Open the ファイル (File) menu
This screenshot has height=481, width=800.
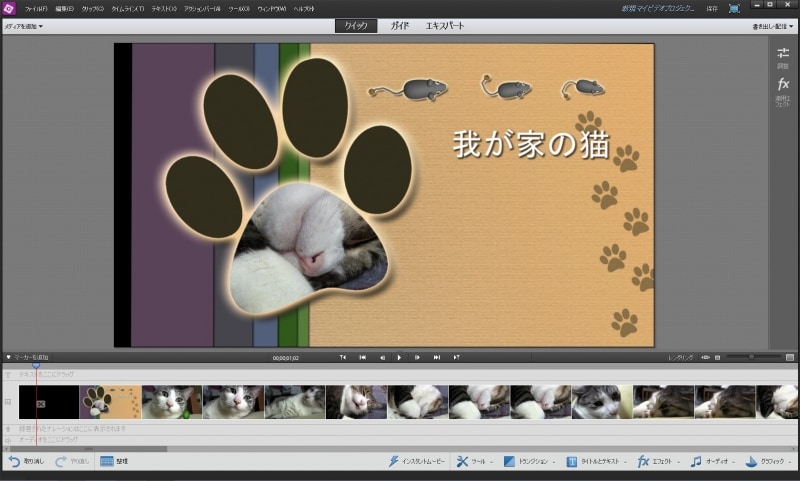point(37,8)
